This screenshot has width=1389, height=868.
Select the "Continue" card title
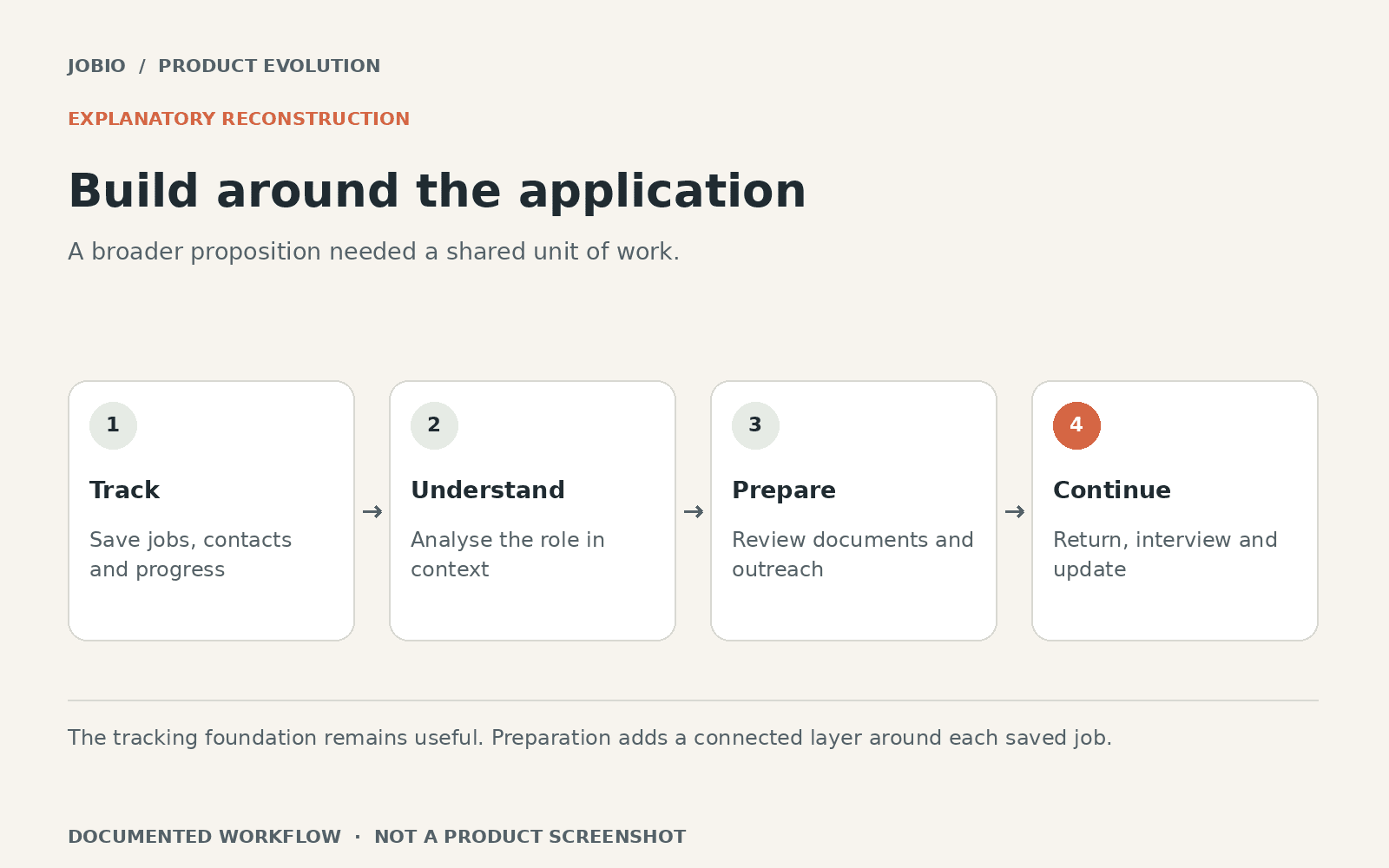pos(1112,490)
